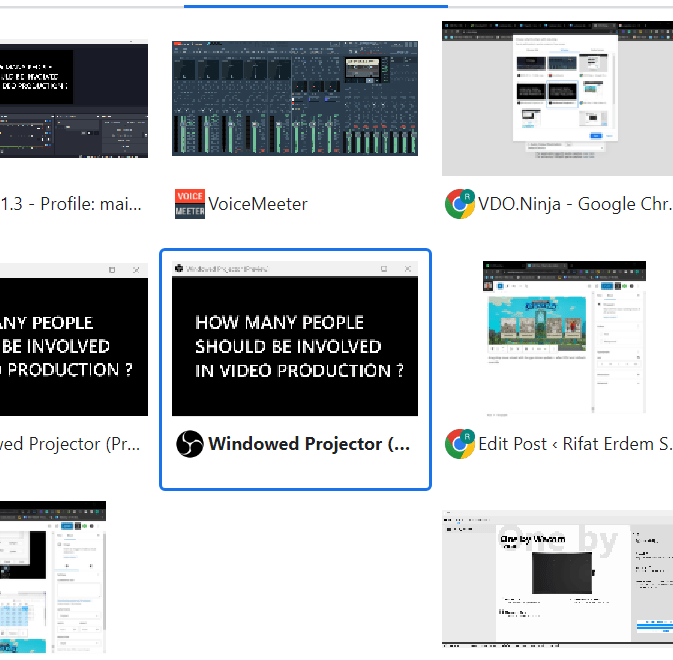Click the 'VDO.Ninja - Google Chr...' label
The image size is (673, 660).
click(575, 204)
